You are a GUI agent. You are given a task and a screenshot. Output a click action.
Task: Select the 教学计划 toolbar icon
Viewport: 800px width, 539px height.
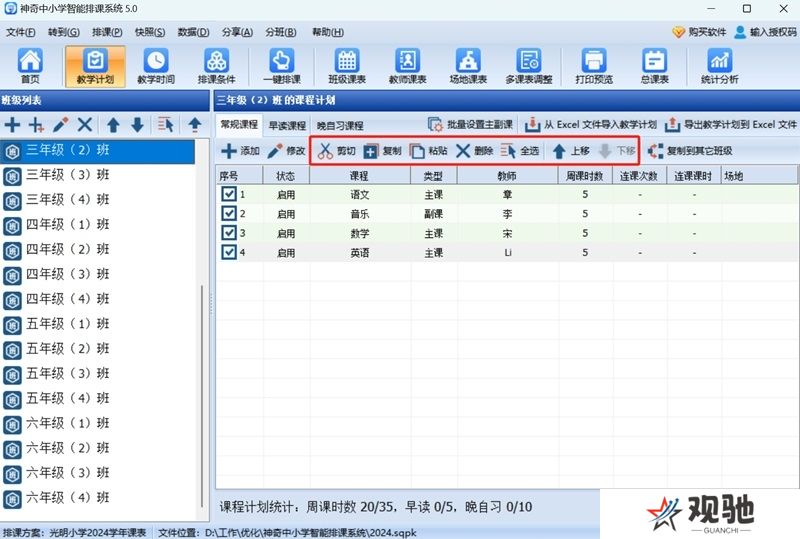[x=95, y=66]
